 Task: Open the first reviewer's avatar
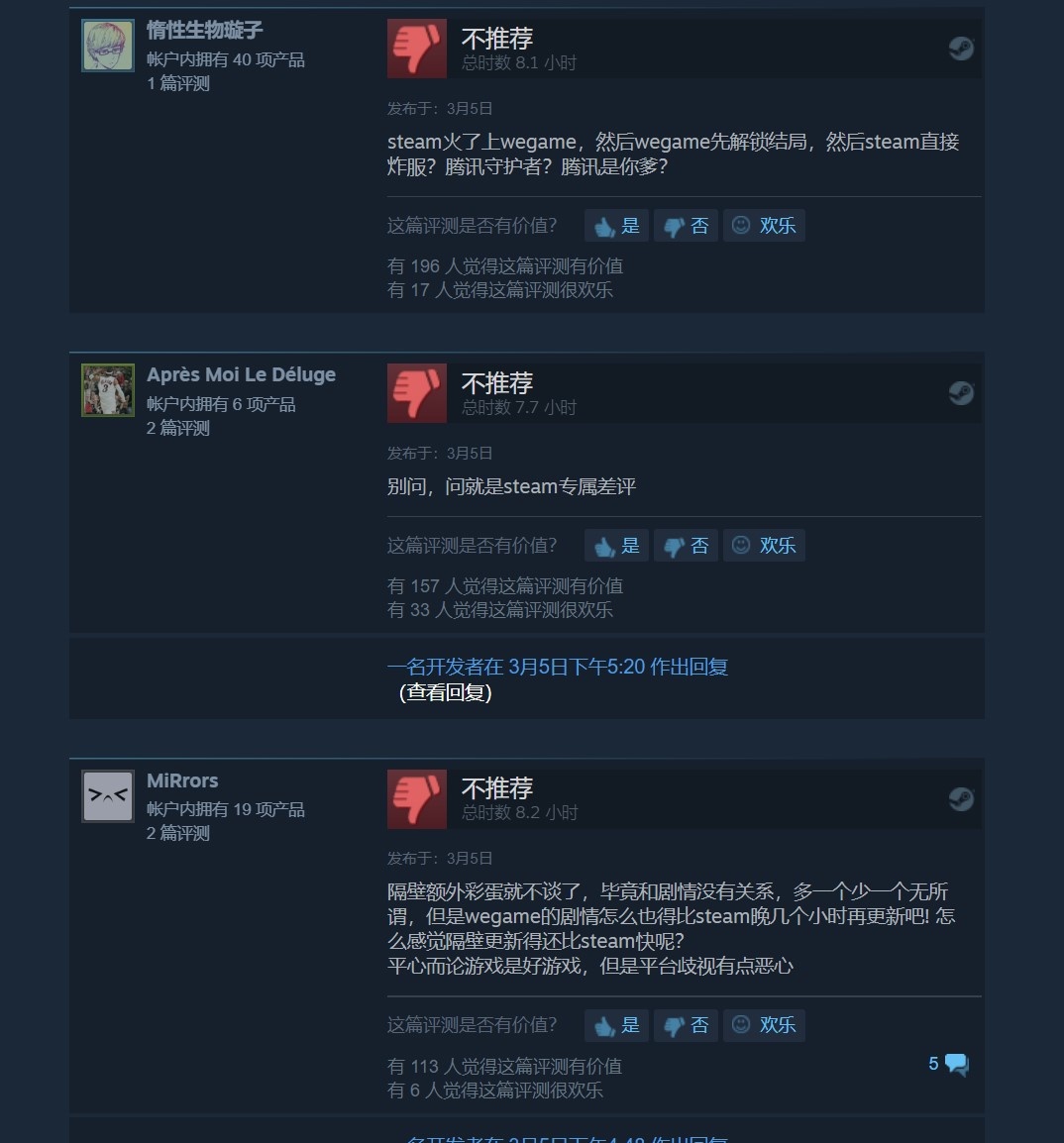click(x=108, y=46)
